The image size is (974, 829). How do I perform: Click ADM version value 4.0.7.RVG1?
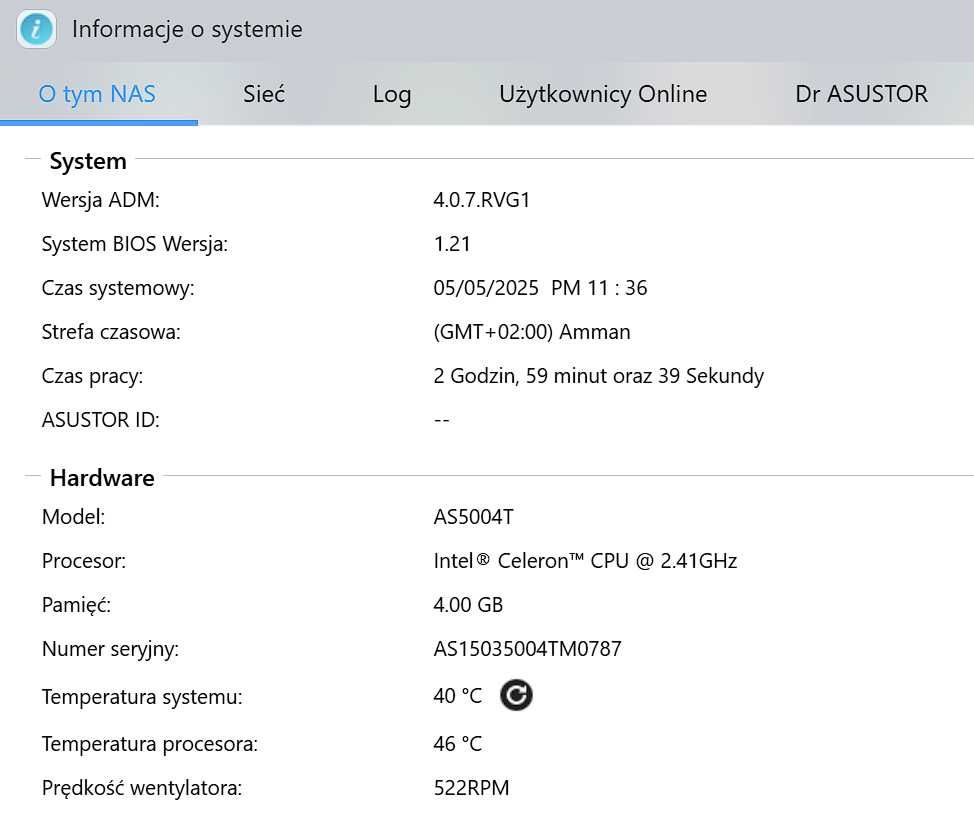tap(481, 200)
